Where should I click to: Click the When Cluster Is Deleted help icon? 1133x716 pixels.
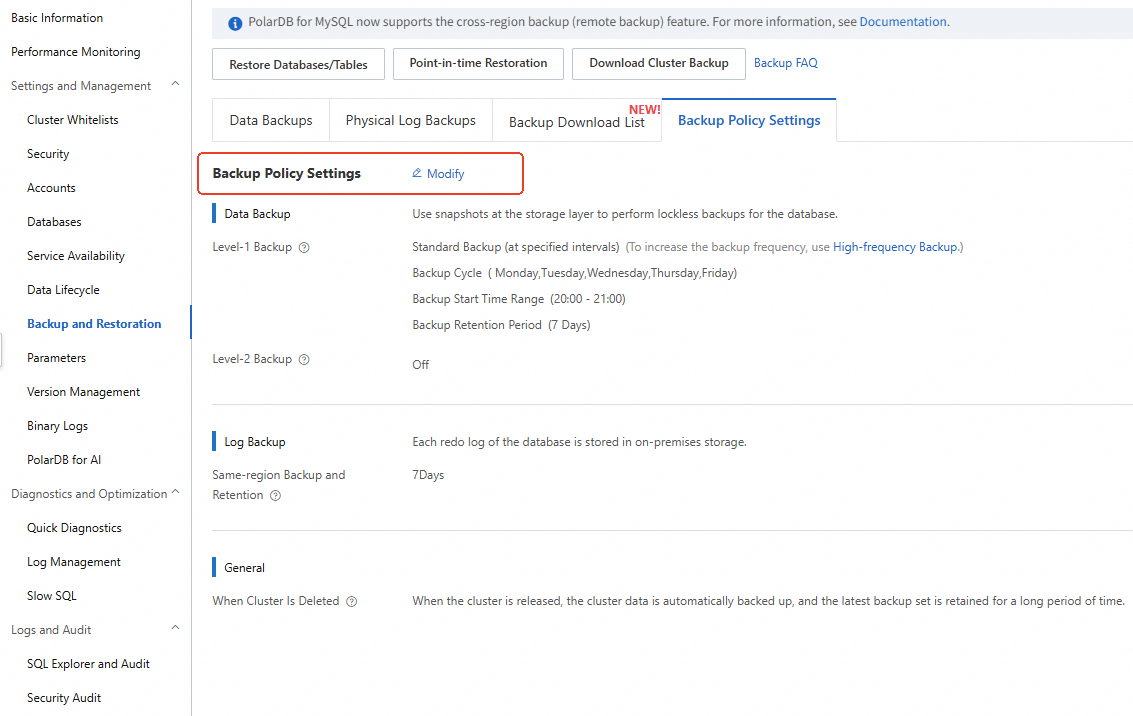352,601
